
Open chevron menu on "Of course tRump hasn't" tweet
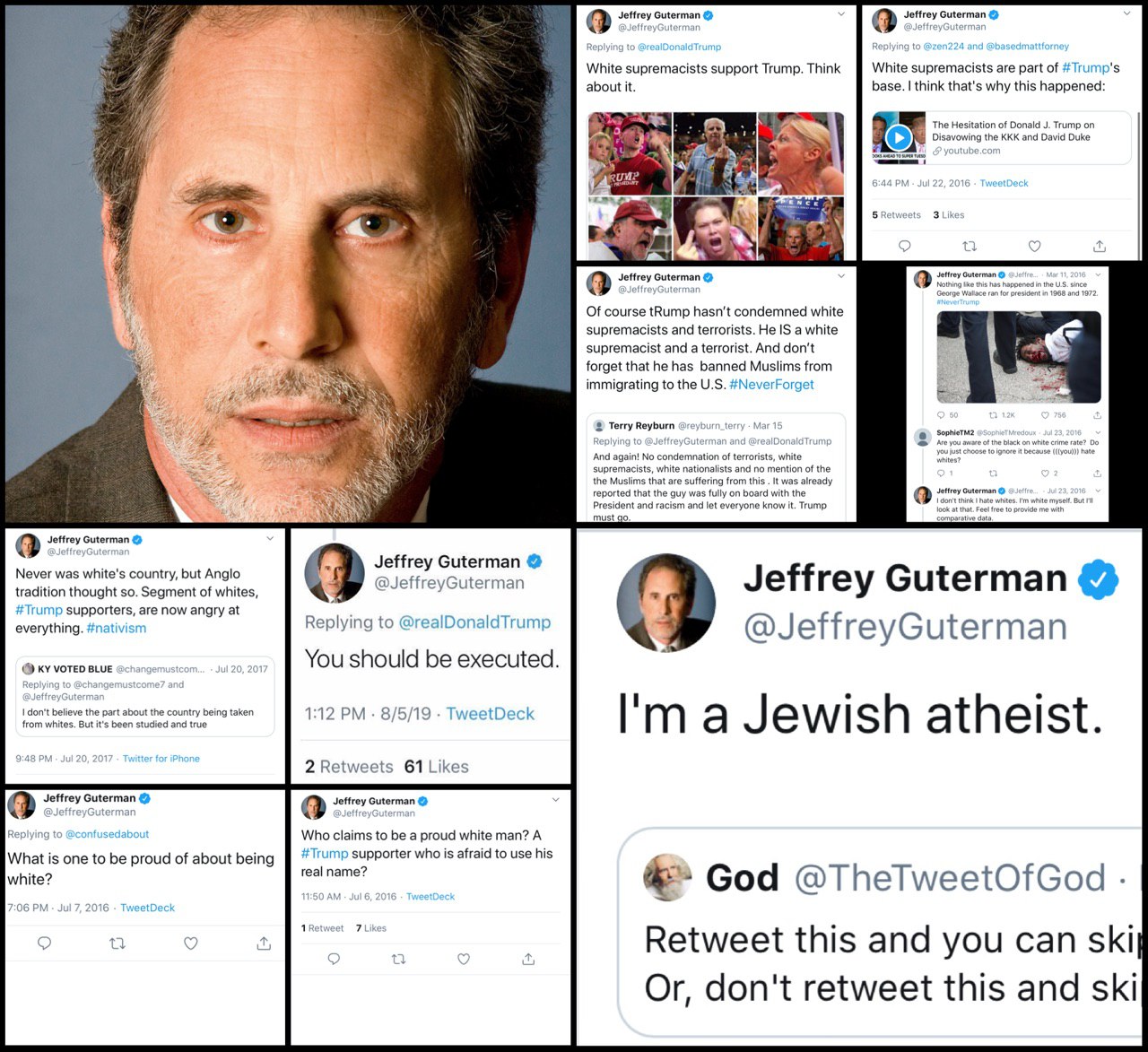pyautogui.click(x=840, y=276)
